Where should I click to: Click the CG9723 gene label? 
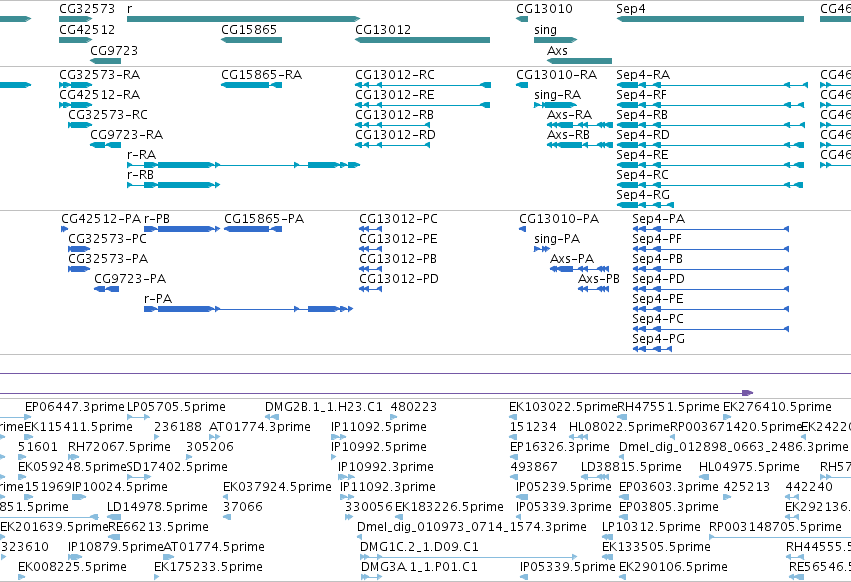click(x=114, y=50)
